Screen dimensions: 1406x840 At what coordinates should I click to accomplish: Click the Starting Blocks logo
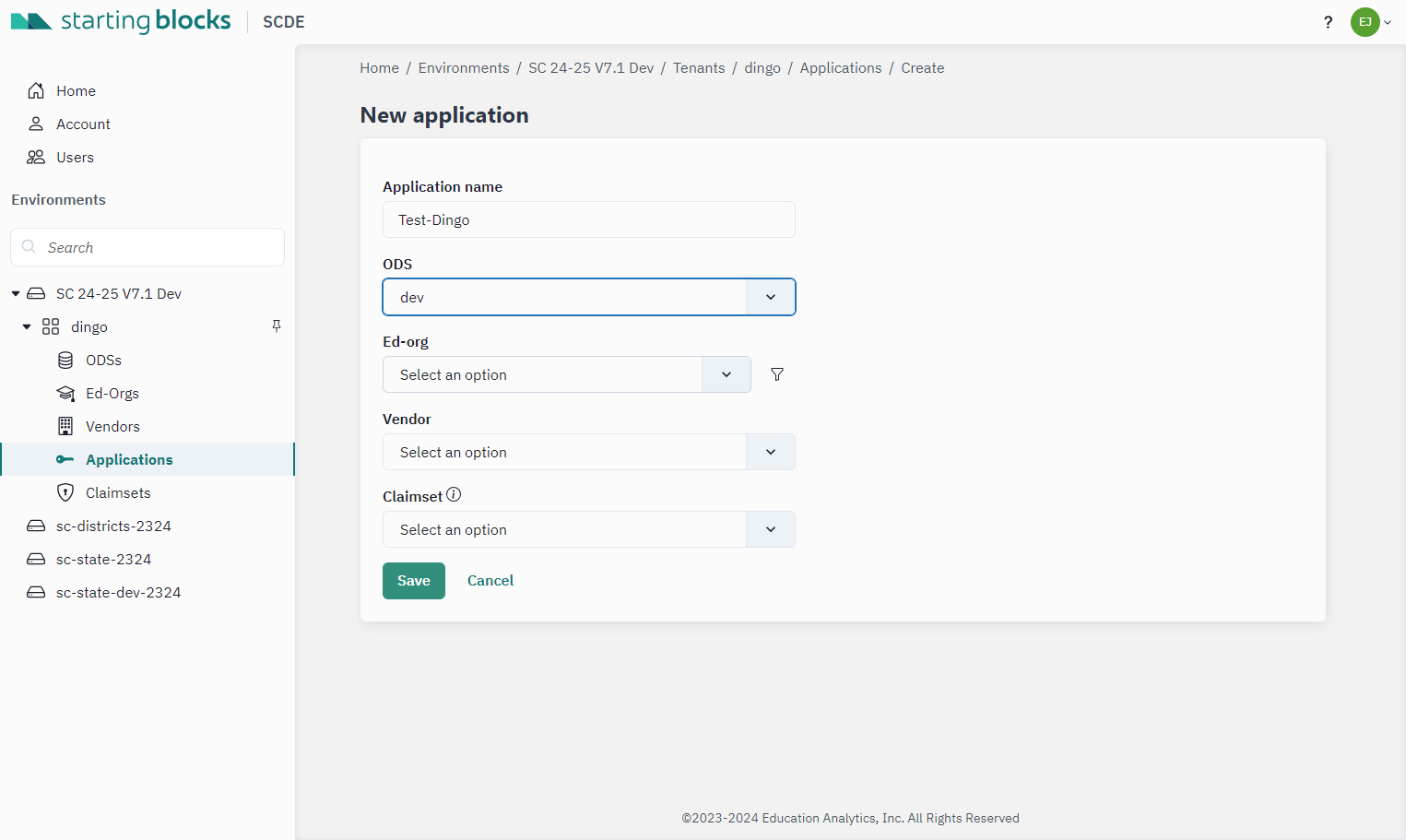tap(121, 21)
